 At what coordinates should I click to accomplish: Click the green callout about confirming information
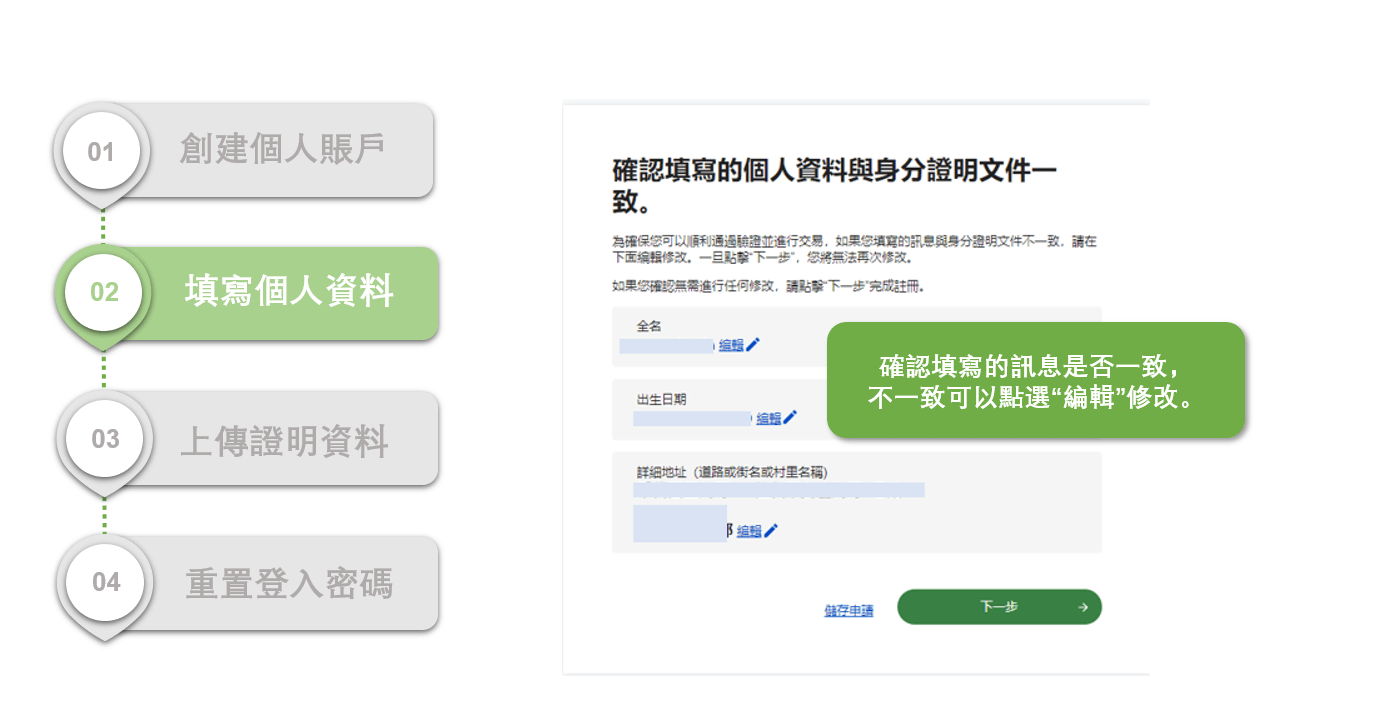pos(1035,380)
